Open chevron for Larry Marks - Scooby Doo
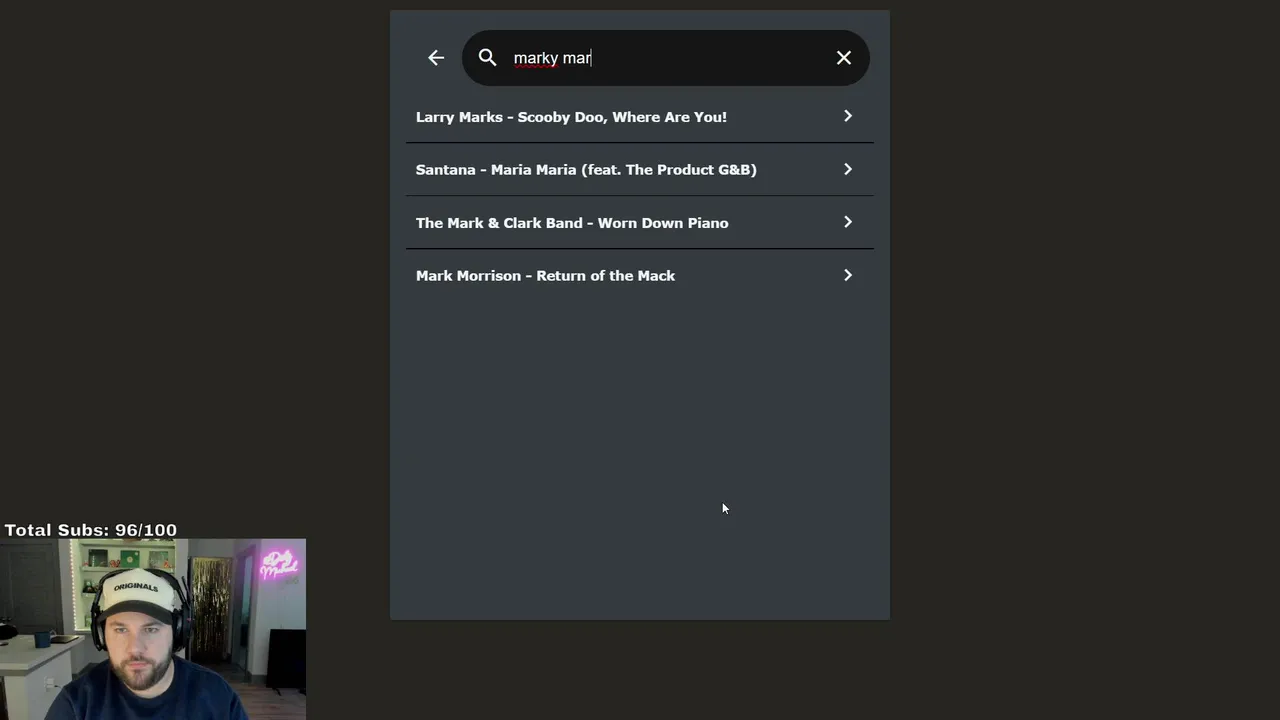Image resolution: width=1280 pixels, height=720 pixels. click(x=848, y=116)
